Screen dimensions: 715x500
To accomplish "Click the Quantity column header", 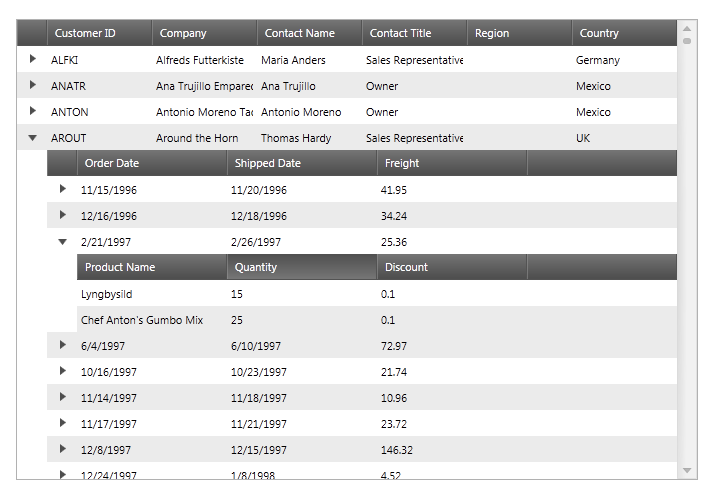I will click(x=302, y=267).
